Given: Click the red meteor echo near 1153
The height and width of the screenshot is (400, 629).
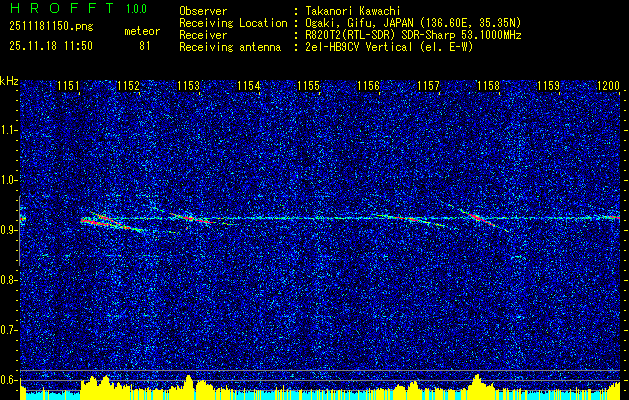Looking at the screenshot, I should [192, 219].
